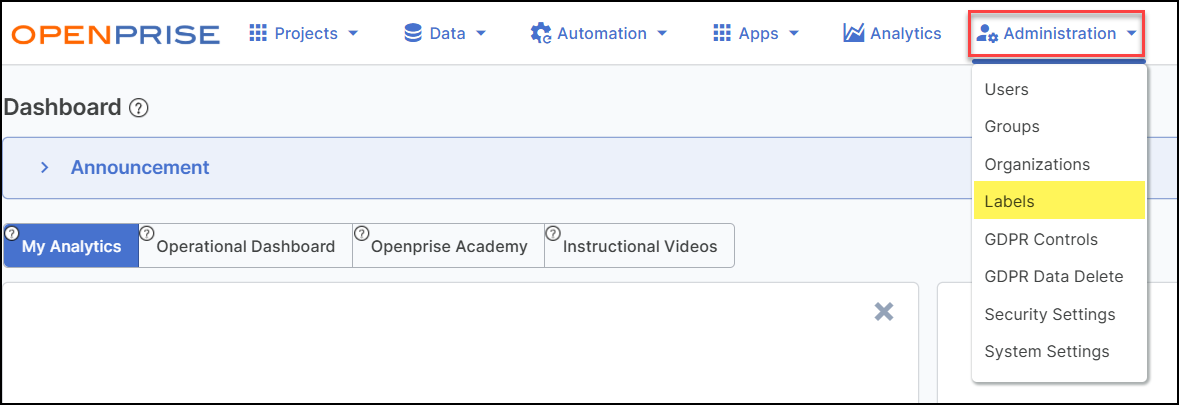Image resolution: width=1179 pixels, height=405 pixels.
Task: Click the Dashboard help question mark icon
Action: (139, 108)
